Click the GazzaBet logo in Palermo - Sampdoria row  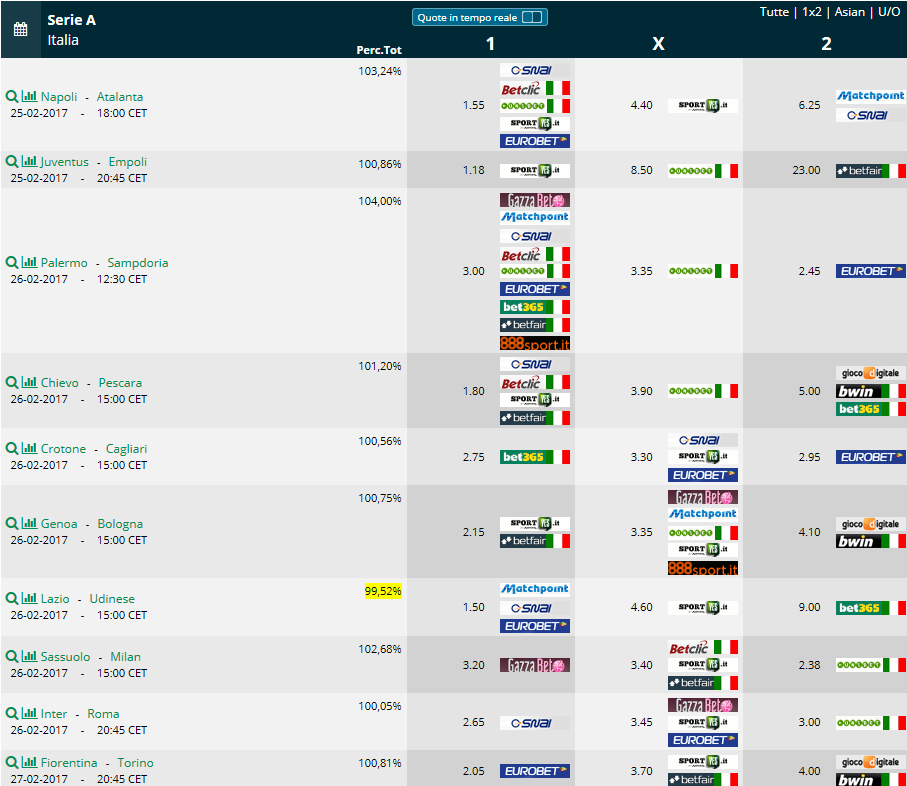click(535, 200)
